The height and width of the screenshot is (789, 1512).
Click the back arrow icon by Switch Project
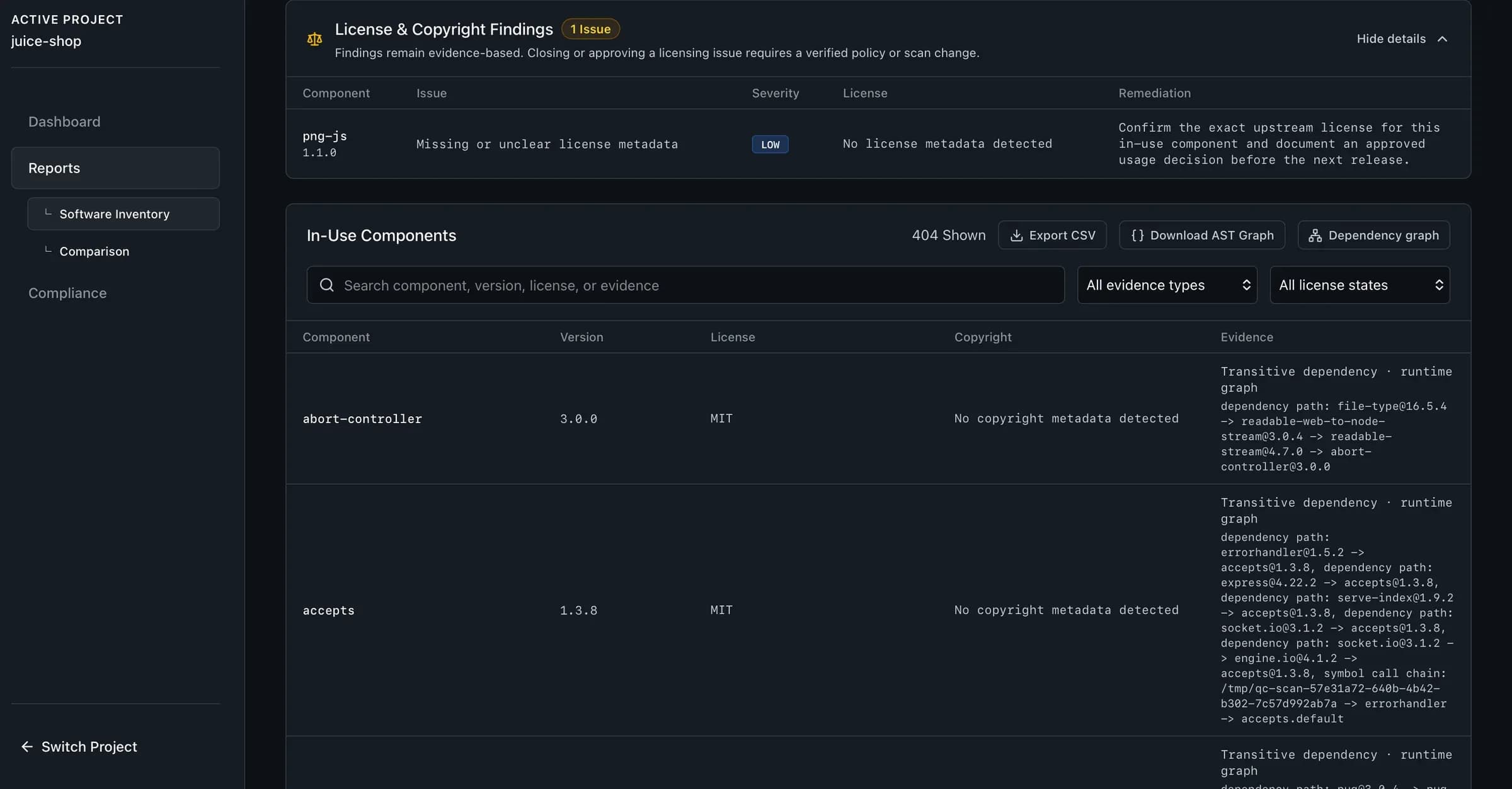click(x=27, y=747)
